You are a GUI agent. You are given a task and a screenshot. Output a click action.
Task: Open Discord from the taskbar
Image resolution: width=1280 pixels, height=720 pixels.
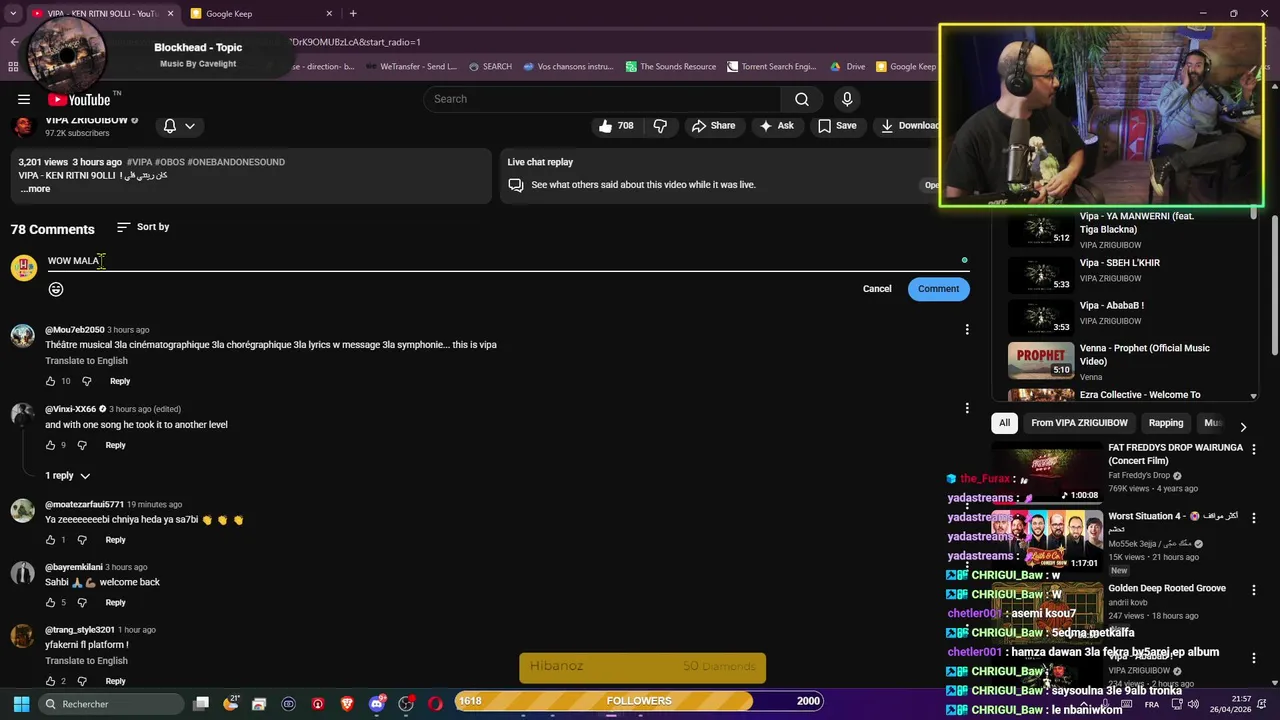pyautogui.click(x=377, y=704)
